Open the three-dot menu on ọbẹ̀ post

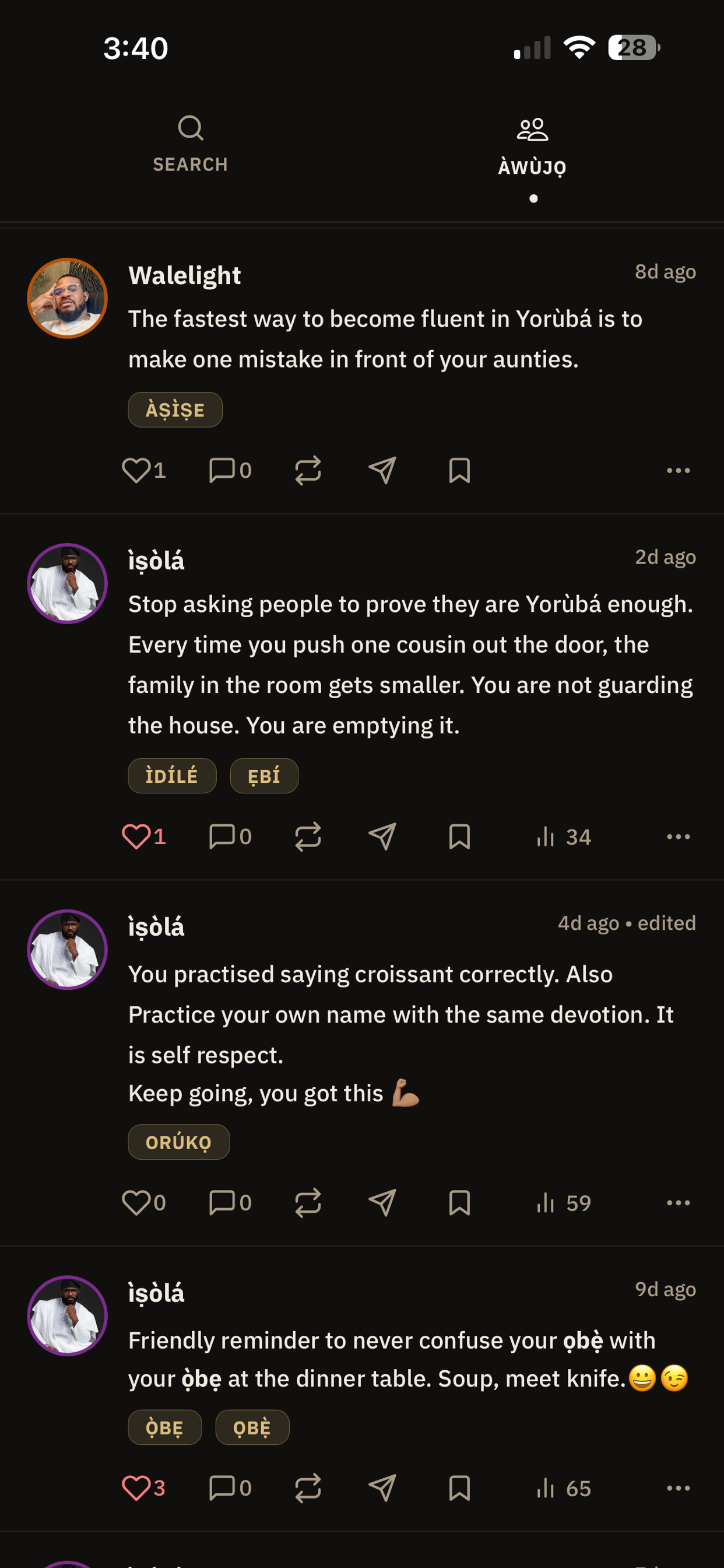679,1488
